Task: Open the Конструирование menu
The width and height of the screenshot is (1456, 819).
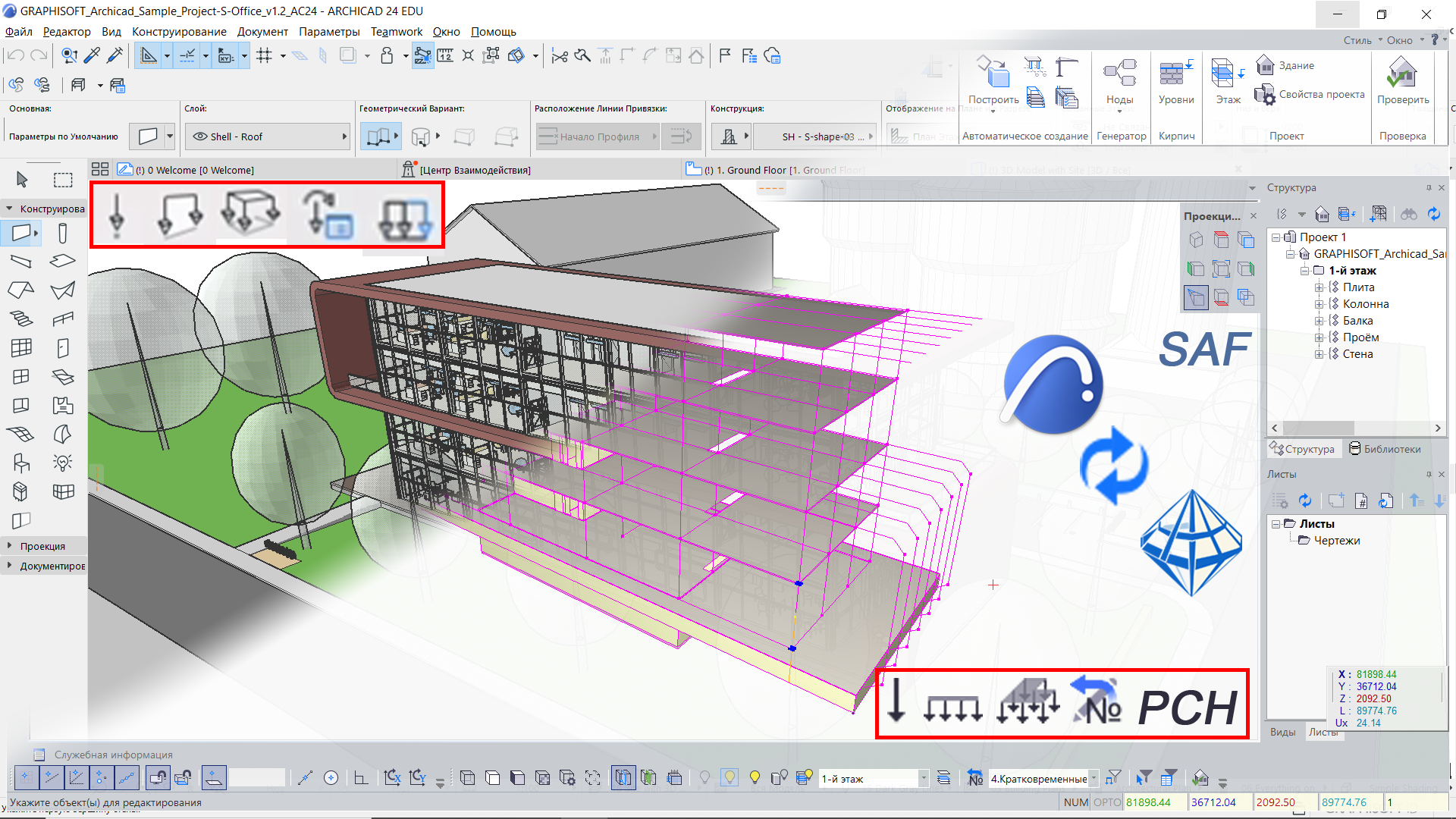Action: pos(179,32)
